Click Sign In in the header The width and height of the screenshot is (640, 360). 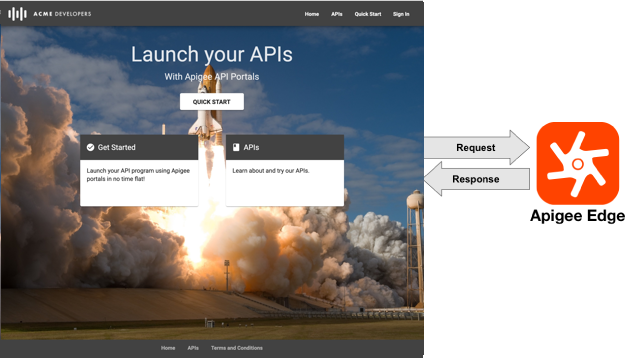(401, 14)
